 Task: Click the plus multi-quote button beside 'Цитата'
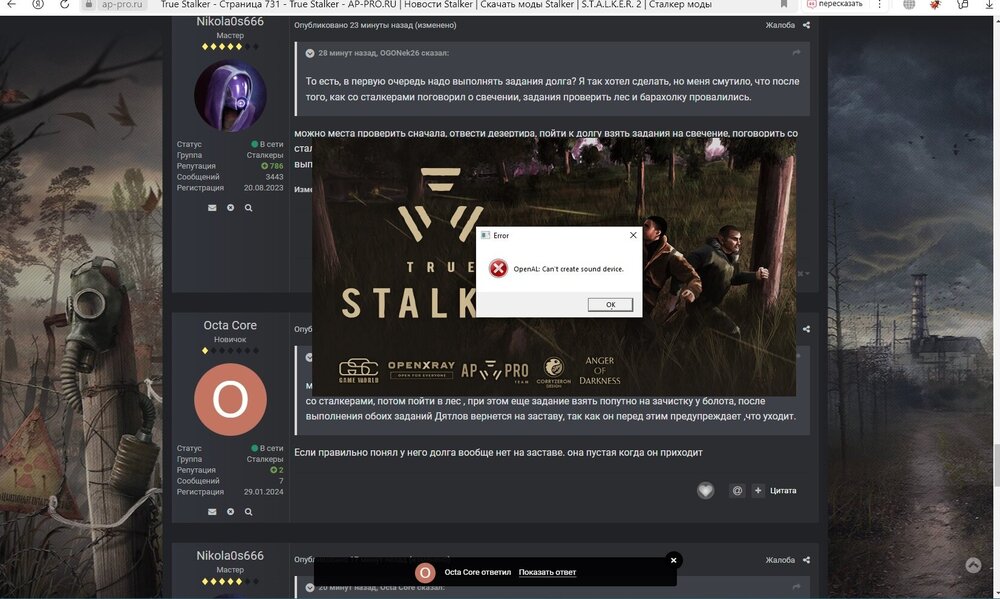click(x=758, y=491)
